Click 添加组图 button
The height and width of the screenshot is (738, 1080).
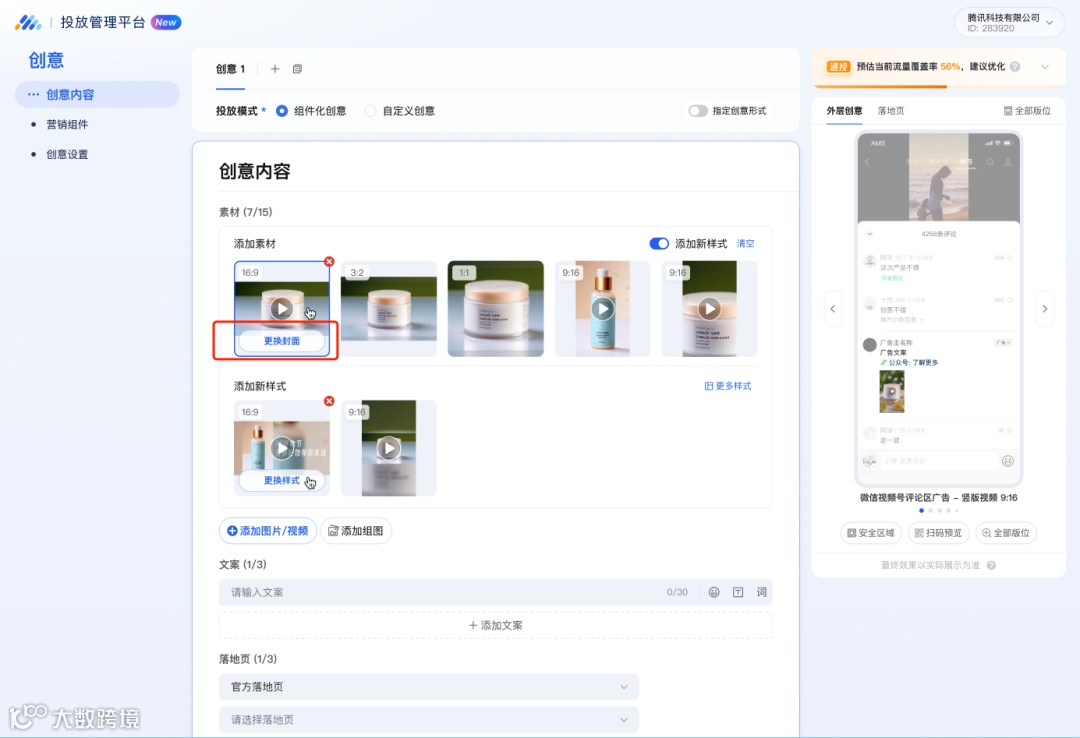pos(355,531)
